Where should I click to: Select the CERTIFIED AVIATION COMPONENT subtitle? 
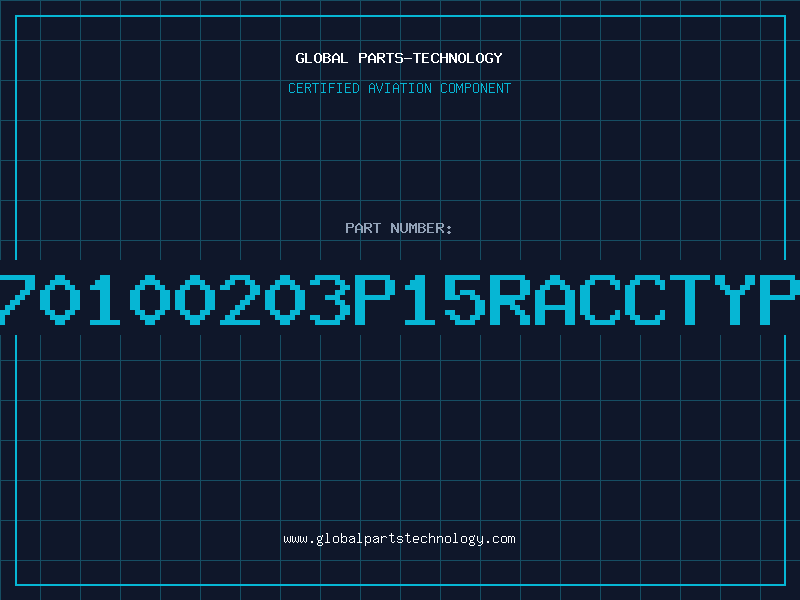[399, 88]
